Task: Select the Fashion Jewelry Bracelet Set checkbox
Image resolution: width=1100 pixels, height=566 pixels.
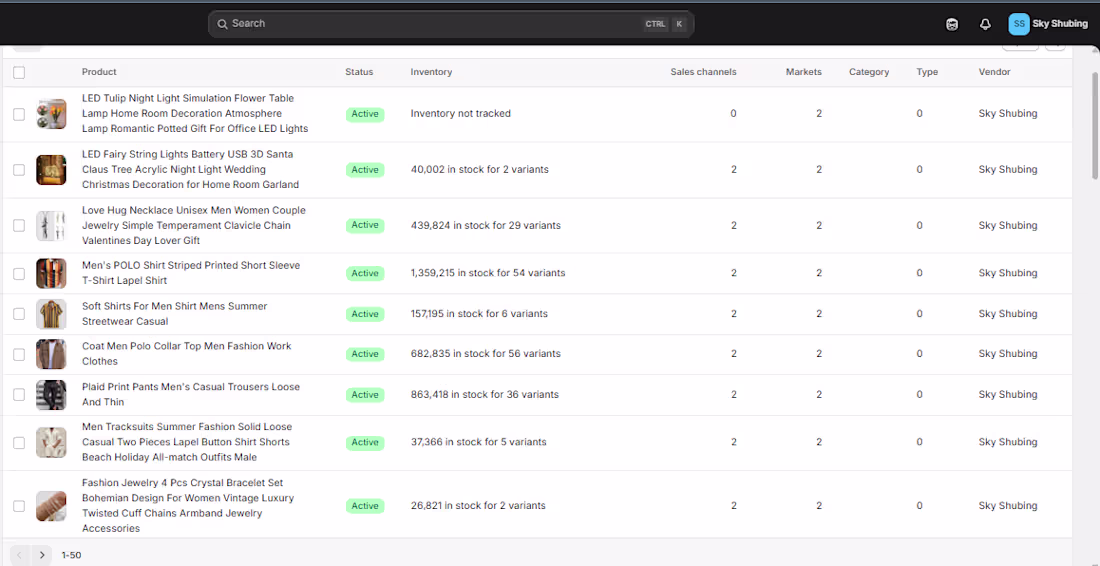Action: tap(19, 506)
